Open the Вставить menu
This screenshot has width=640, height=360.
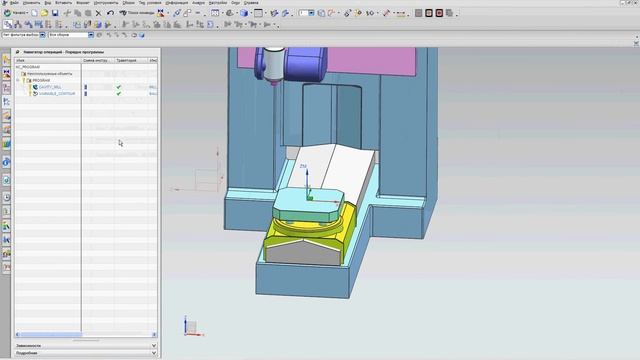(x=63, y=3)
